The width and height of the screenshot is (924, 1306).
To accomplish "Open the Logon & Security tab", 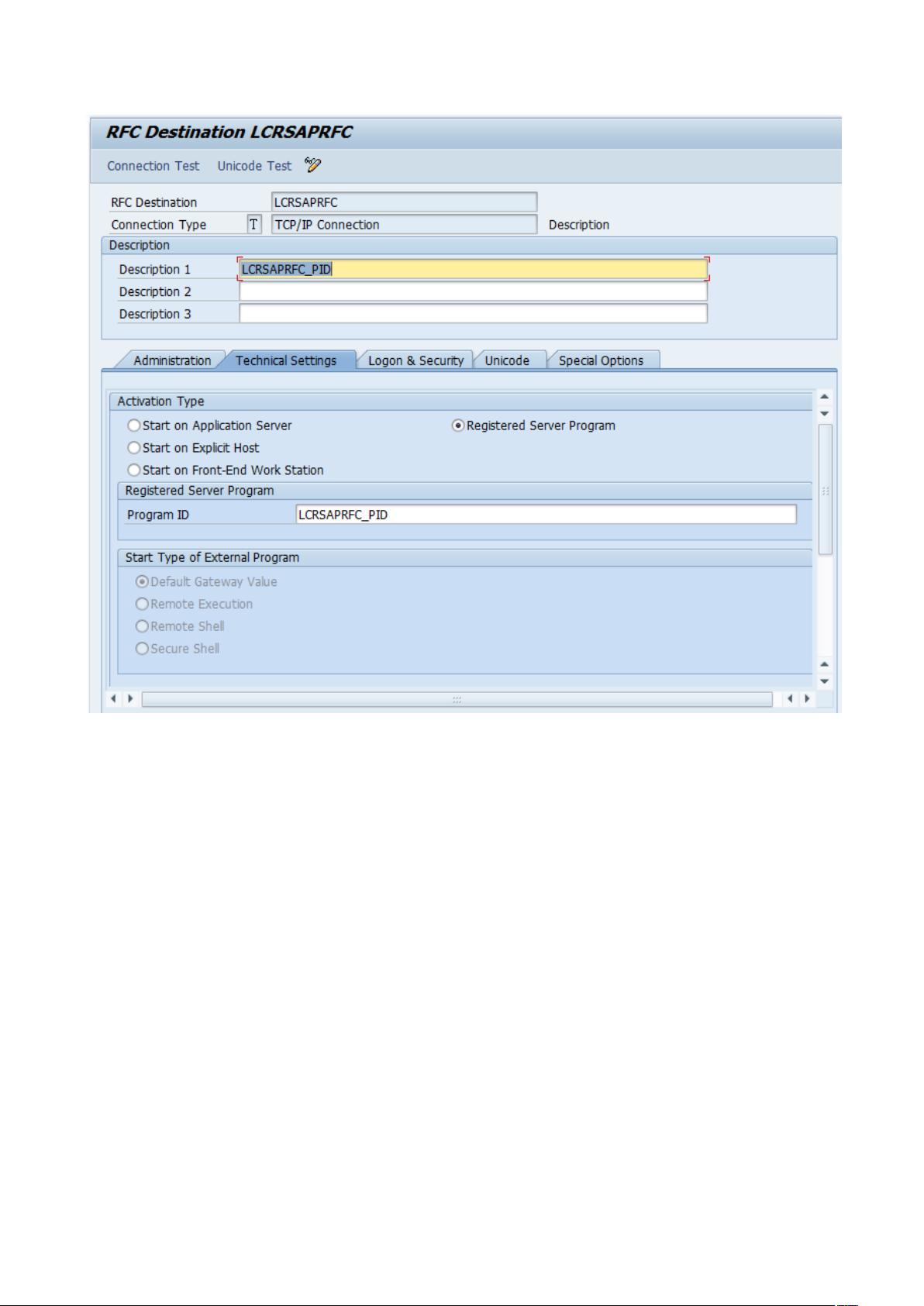I will (x=415, y=360).
